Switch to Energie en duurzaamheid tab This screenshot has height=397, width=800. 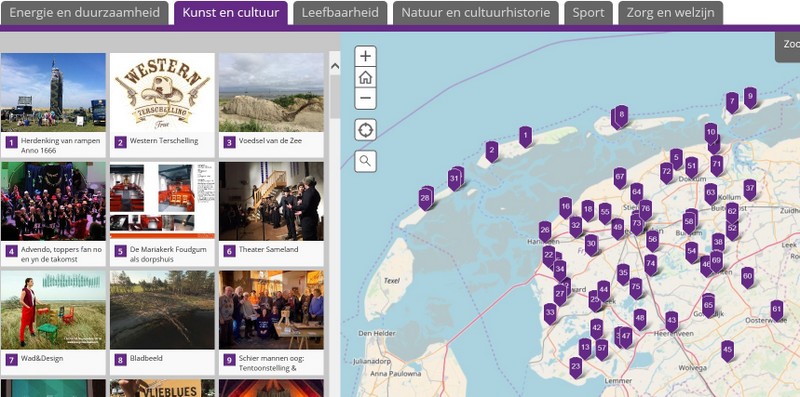[x=84, y=13]
